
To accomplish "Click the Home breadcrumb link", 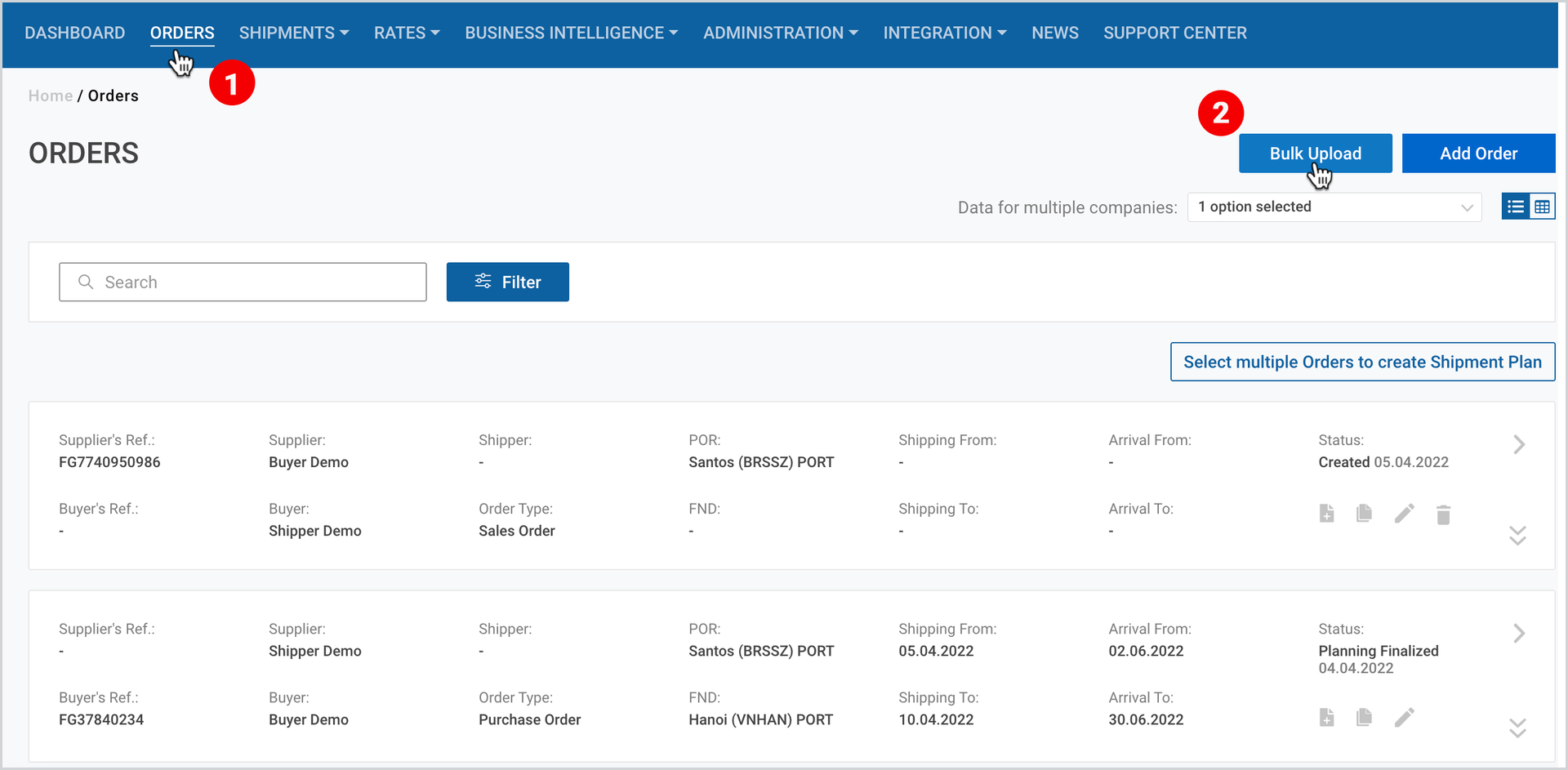I will [51, 96].
